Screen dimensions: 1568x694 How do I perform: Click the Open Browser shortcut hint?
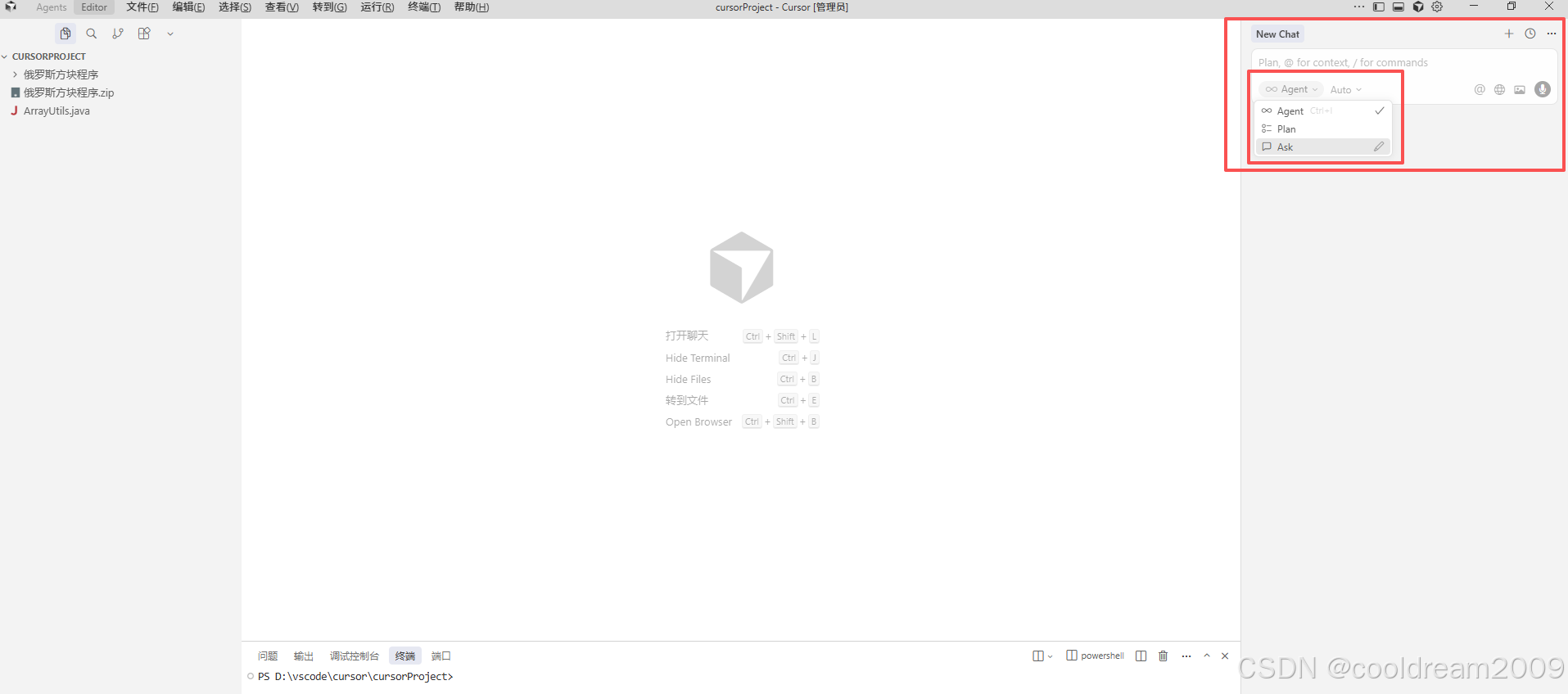(742, 421)
